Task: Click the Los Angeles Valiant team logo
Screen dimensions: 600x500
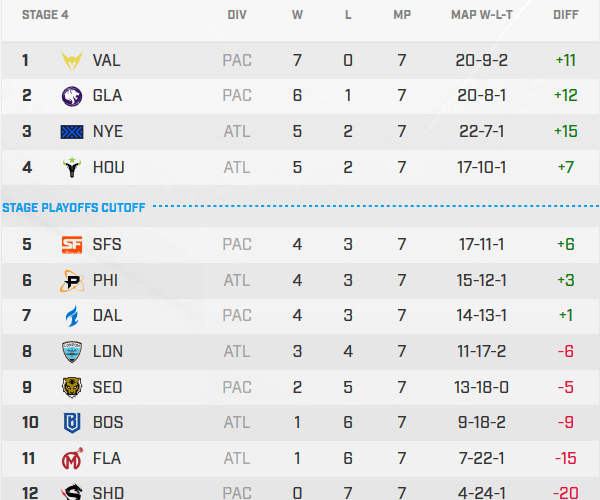Action: (x=73, y=60)
